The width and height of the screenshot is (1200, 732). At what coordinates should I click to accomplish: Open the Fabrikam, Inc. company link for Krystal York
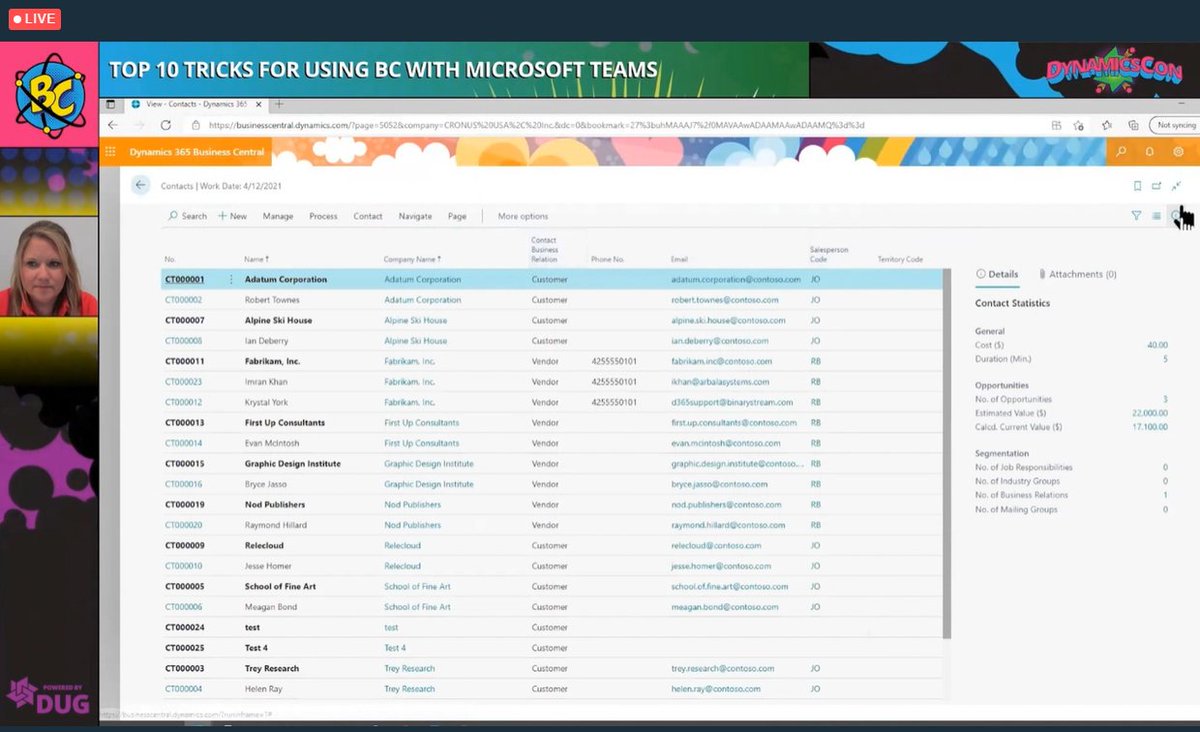[x=409, y=402]
